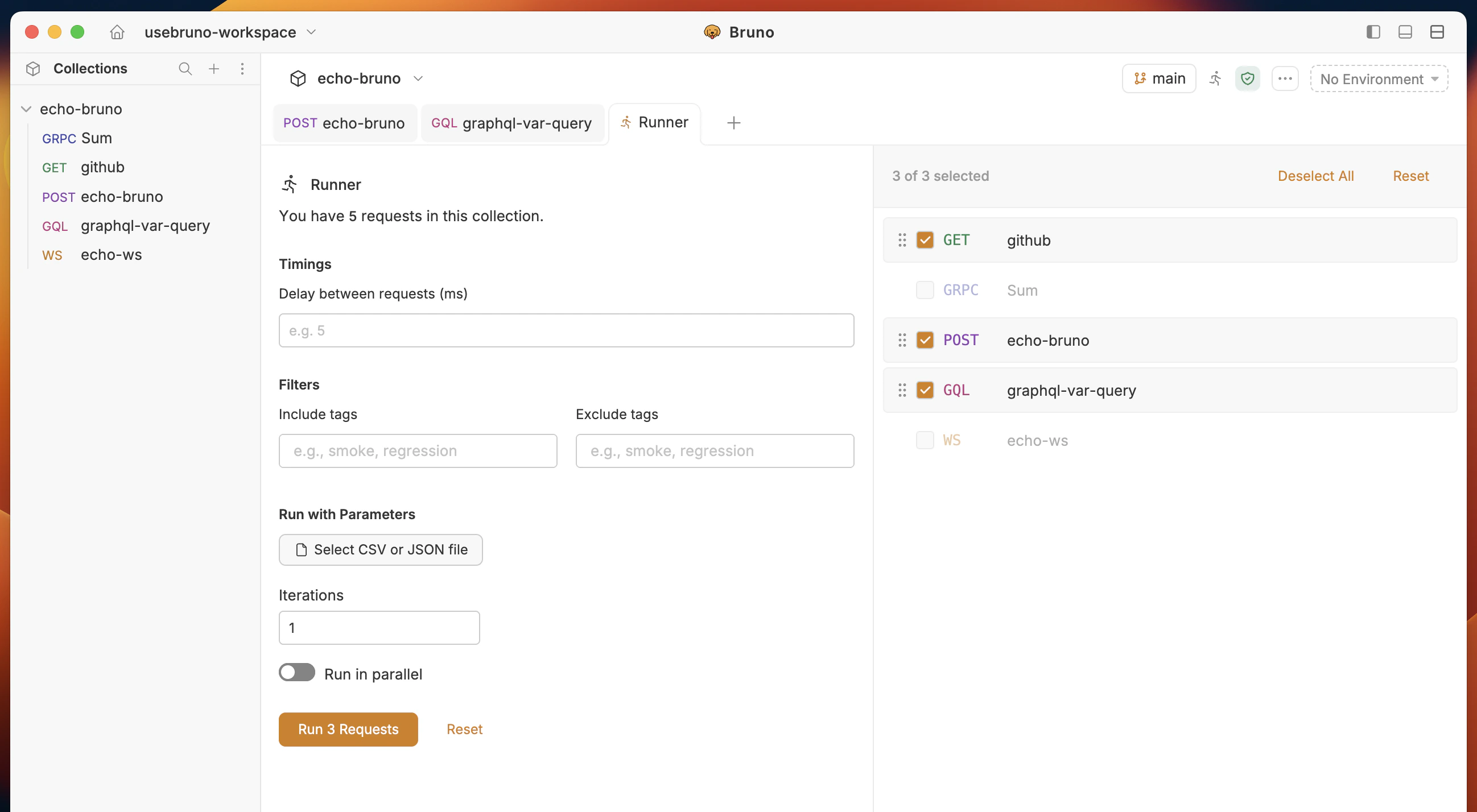1477x812 pixels.
Task: Add a new tab with plus icon
Action: 733,123
